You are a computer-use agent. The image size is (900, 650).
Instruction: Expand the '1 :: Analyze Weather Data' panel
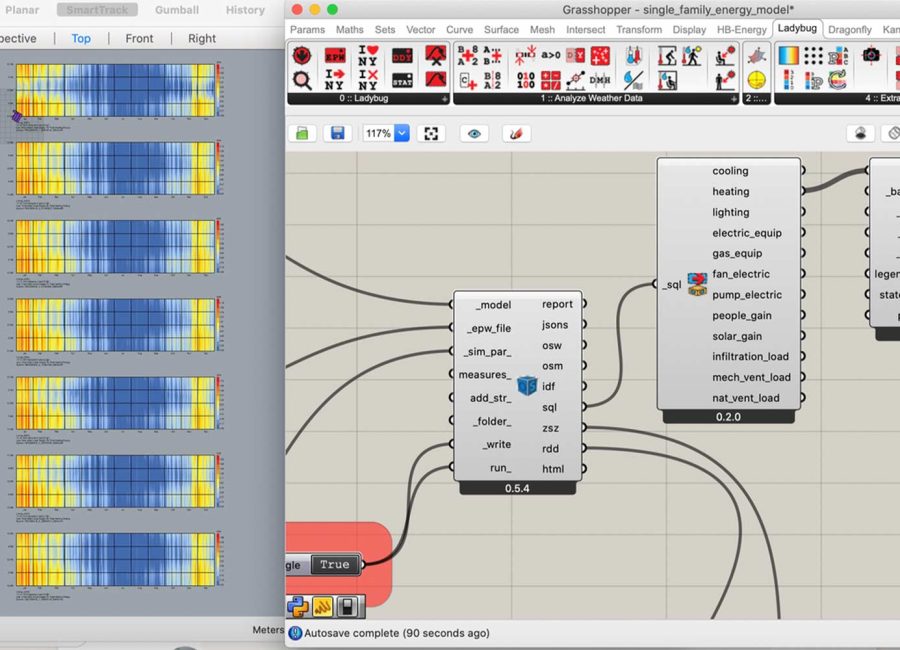(734, 99)
